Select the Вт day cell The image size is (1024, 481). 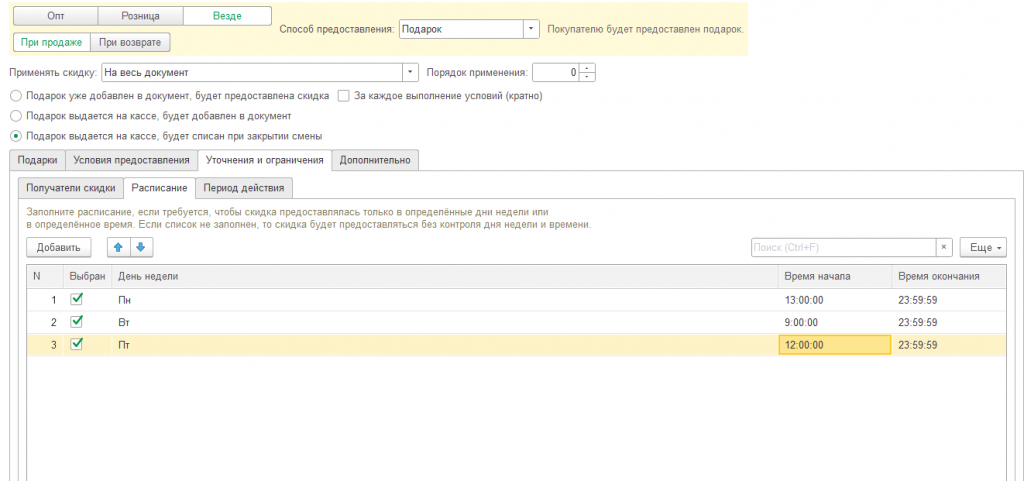pyautogui.click(x=445, y=322)
